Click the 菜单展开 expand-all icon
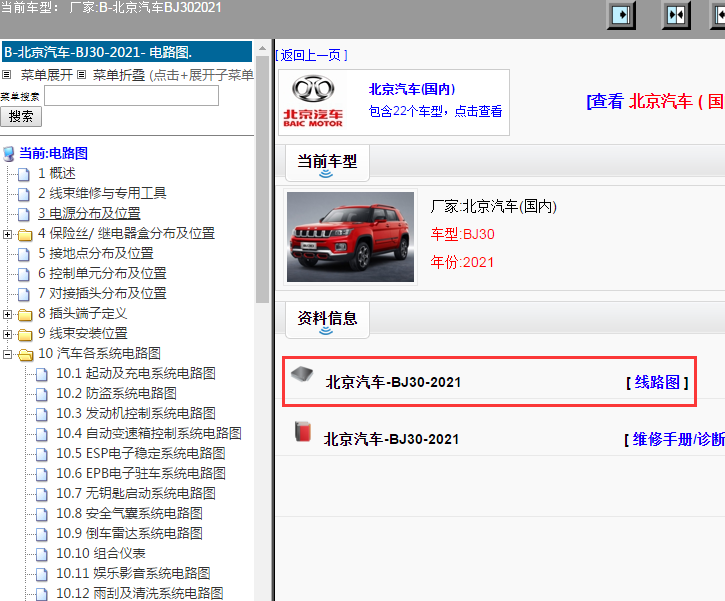 pyautogui.click(x=6, y=74)
